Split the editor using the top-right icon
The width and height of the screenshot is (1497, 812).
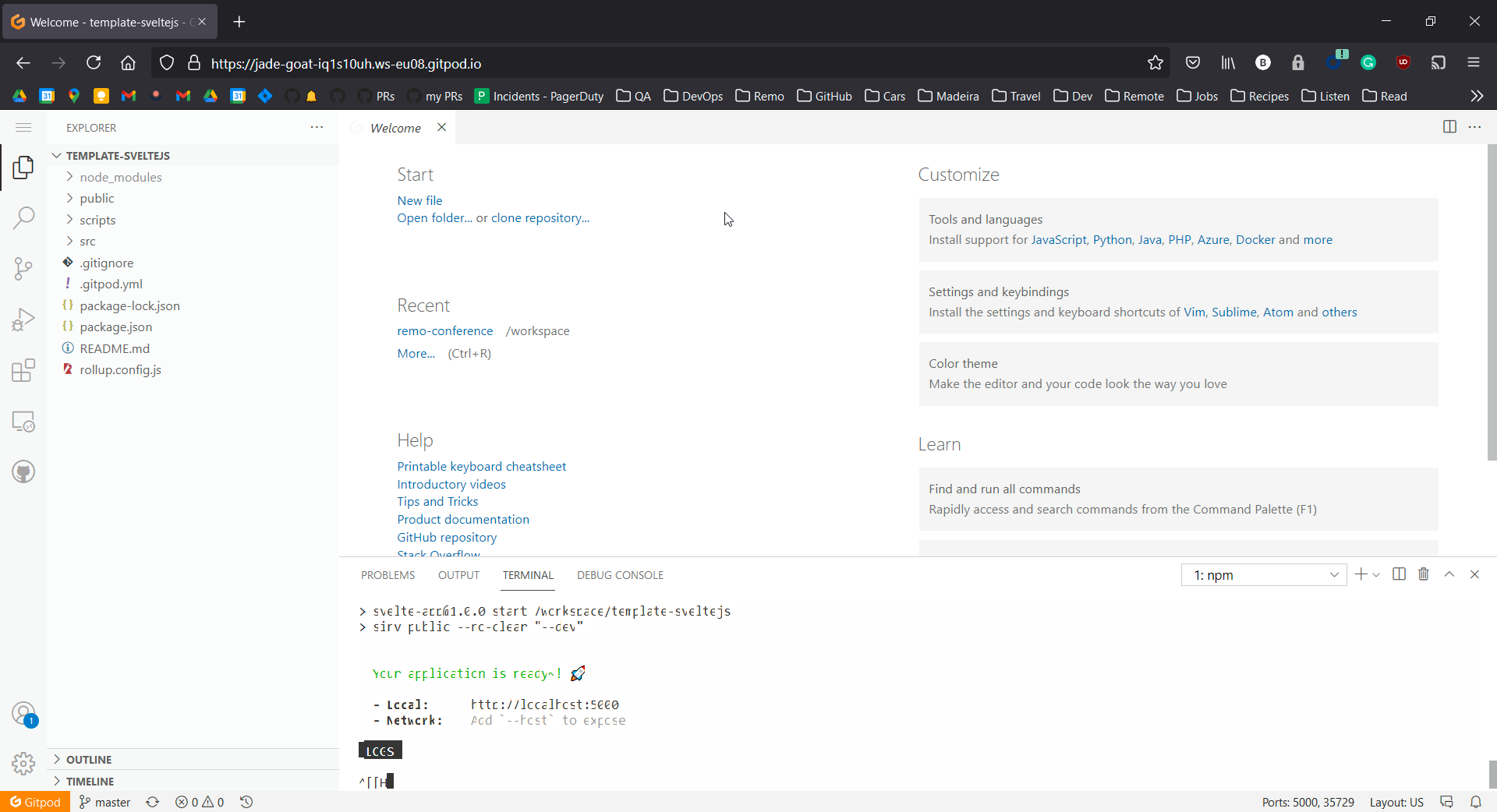(1449, 126)
